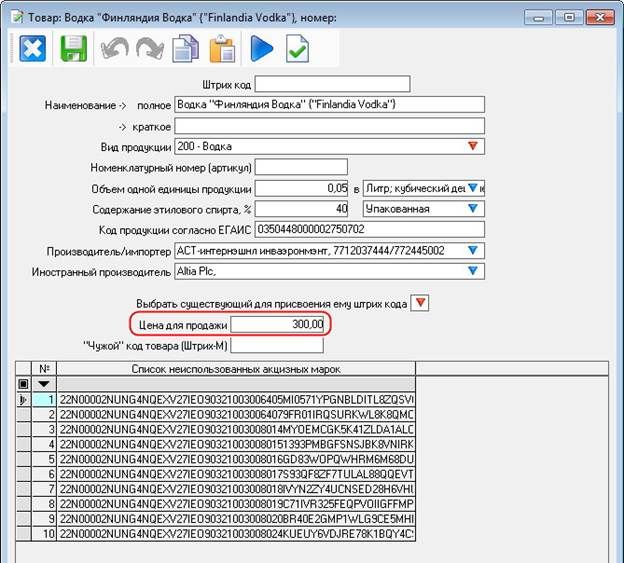Click the volume field showing 0,05
Image resolution: width=624 pixels, height=563 pixels.
coord(301,188)
